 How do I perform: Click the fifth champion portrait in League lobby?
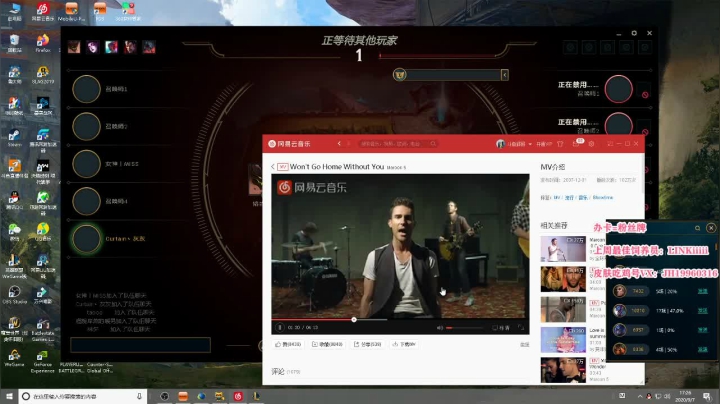tap(149, 47)
